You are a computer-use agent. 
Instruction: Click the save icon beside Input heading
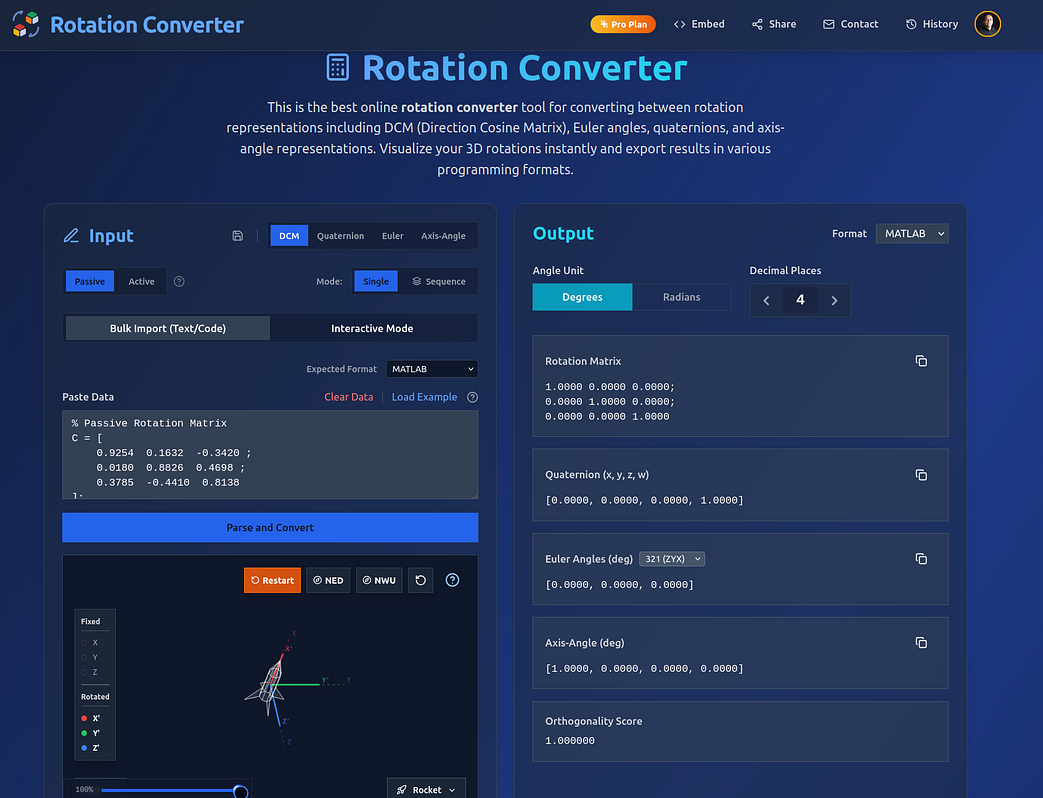[x=237, y=236]
